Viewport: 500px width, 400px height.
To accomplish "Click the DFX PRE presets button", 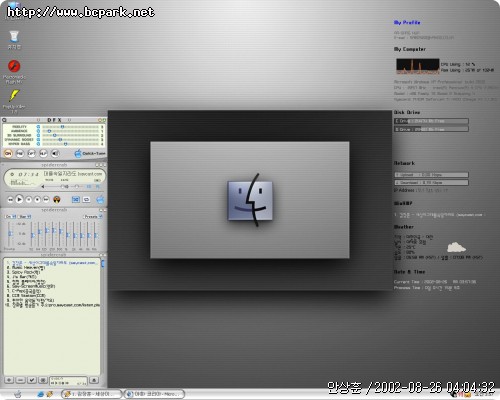I will click(20, 153).
